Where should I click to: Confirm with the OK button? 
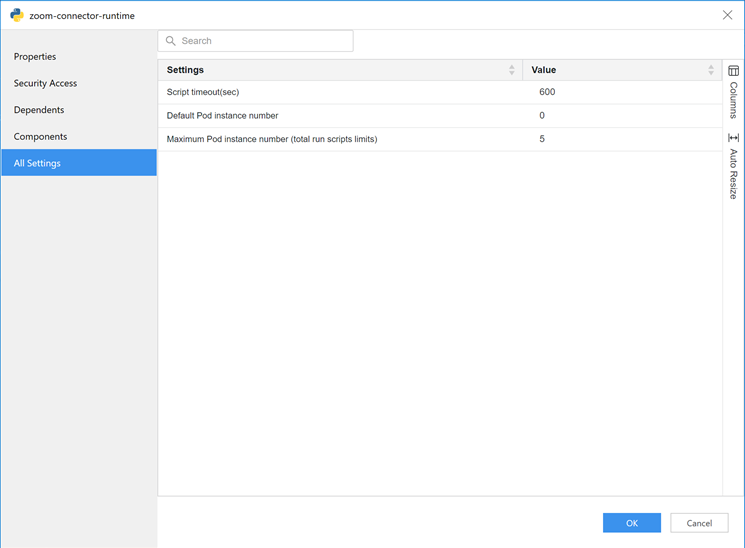coord(631,523)
